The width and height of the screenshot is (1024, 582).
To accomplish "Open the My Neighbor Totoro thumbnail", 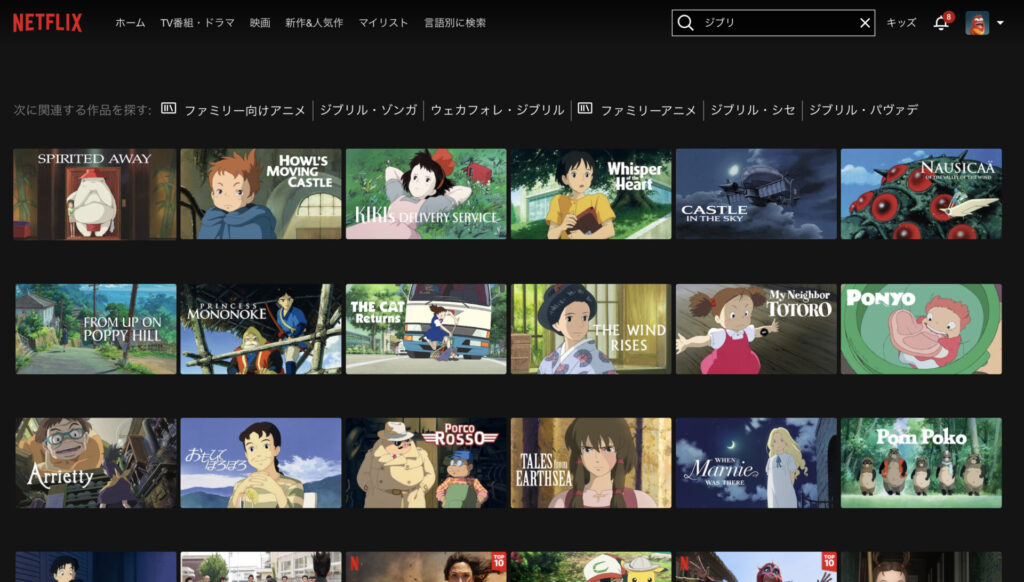I will [x=756, y=329].
